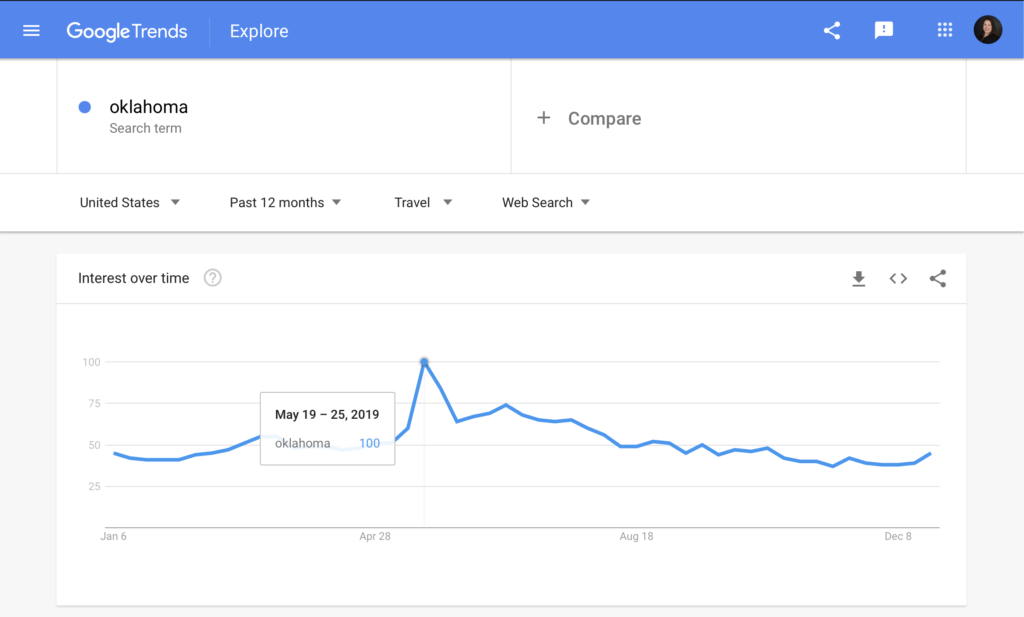Open the Past 12 months dropdown
Image resolution: width=1024 pixels, height=617 pixels.
point(285,202)
